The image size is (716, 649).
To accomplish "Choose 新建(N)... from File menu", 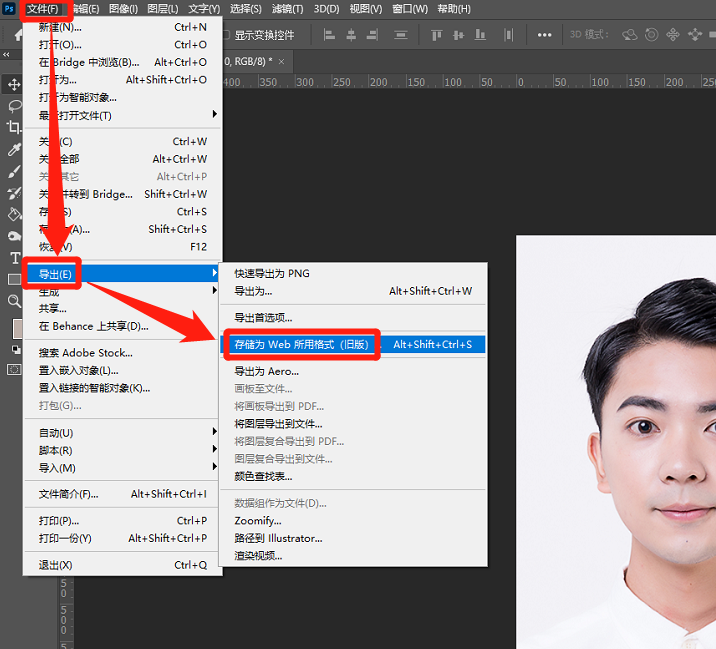I will point(123,27).
